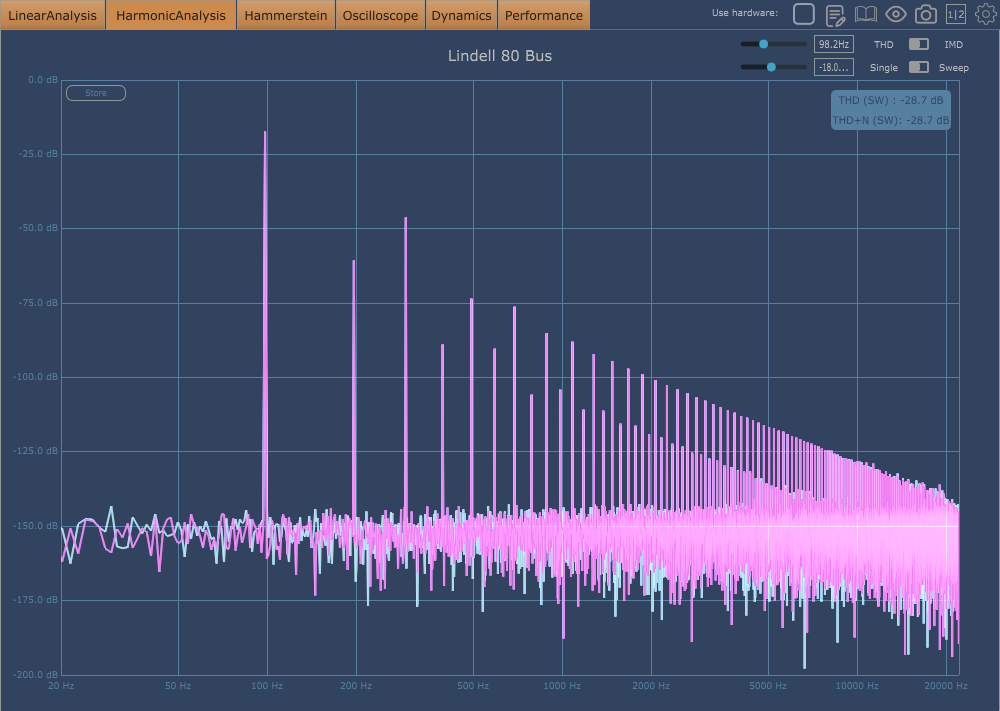Click the Single mode label
Screen dimensions: 1000x711
(883, 68)
